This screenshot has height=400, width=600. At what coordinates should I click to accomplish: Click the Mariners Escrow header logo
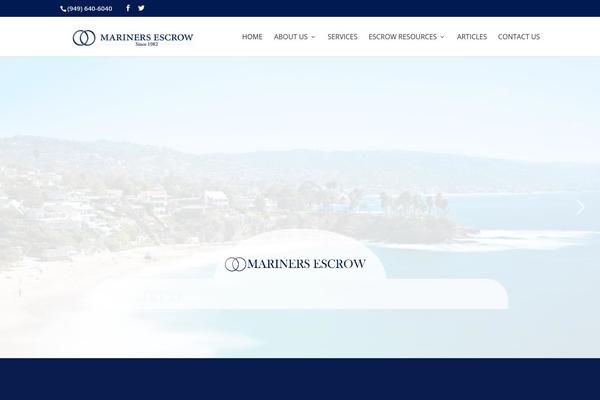tap(133, 38)
